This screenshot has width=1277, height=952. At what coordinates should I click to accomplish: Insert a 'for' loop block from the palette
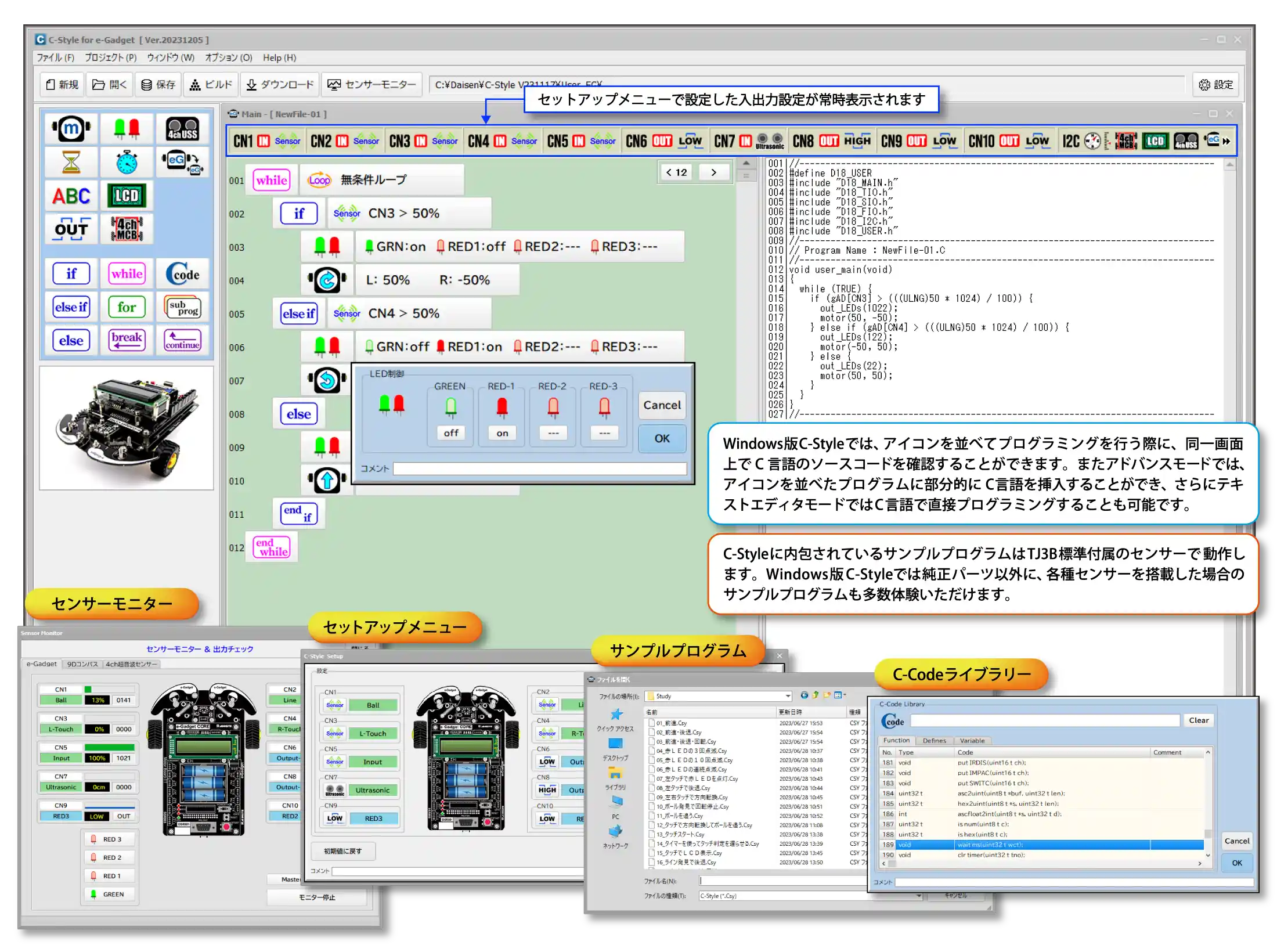[x=127, y=307]
